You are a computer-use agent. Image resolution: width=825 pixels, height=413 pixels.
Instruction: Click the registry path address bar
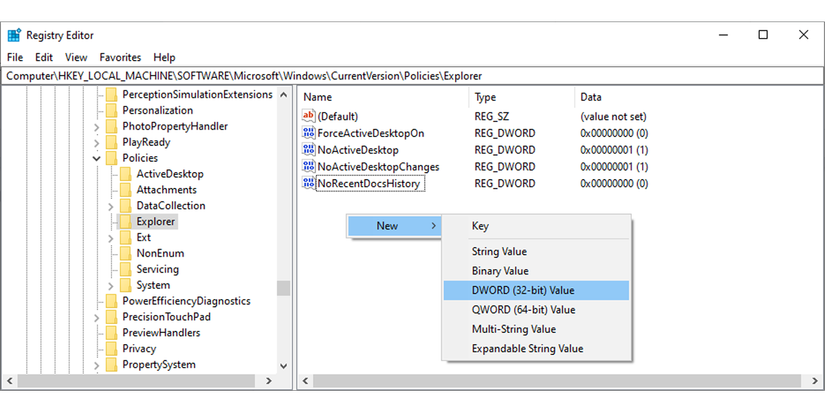click(412, 76)
